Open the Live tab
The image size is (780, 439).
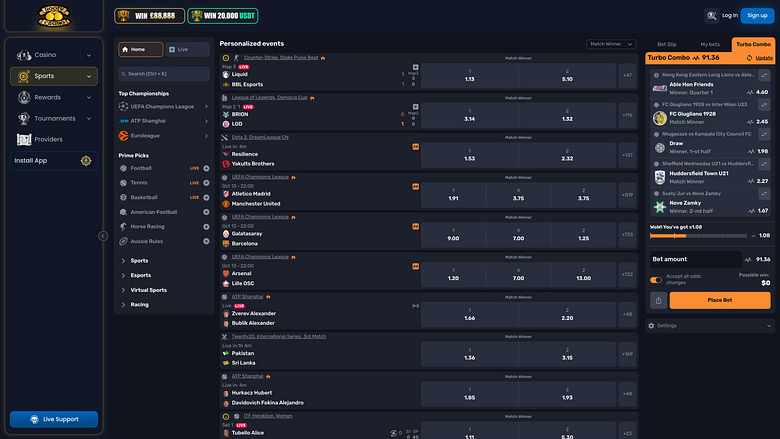[x=188, y=50]
